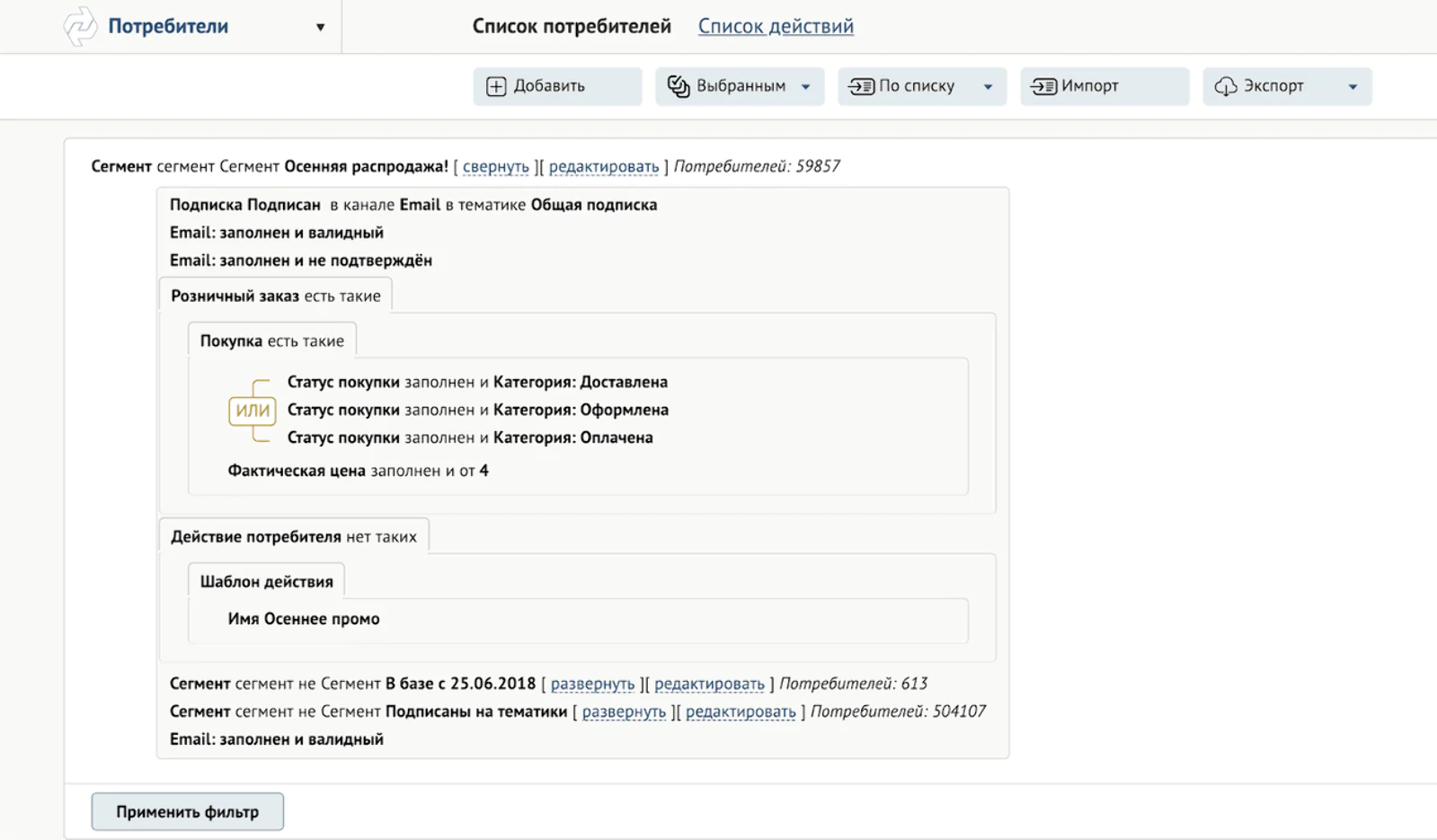This screenshot has width=1437, height=840.
Task: Click the По списку list icon
Action: coord(862,86)
